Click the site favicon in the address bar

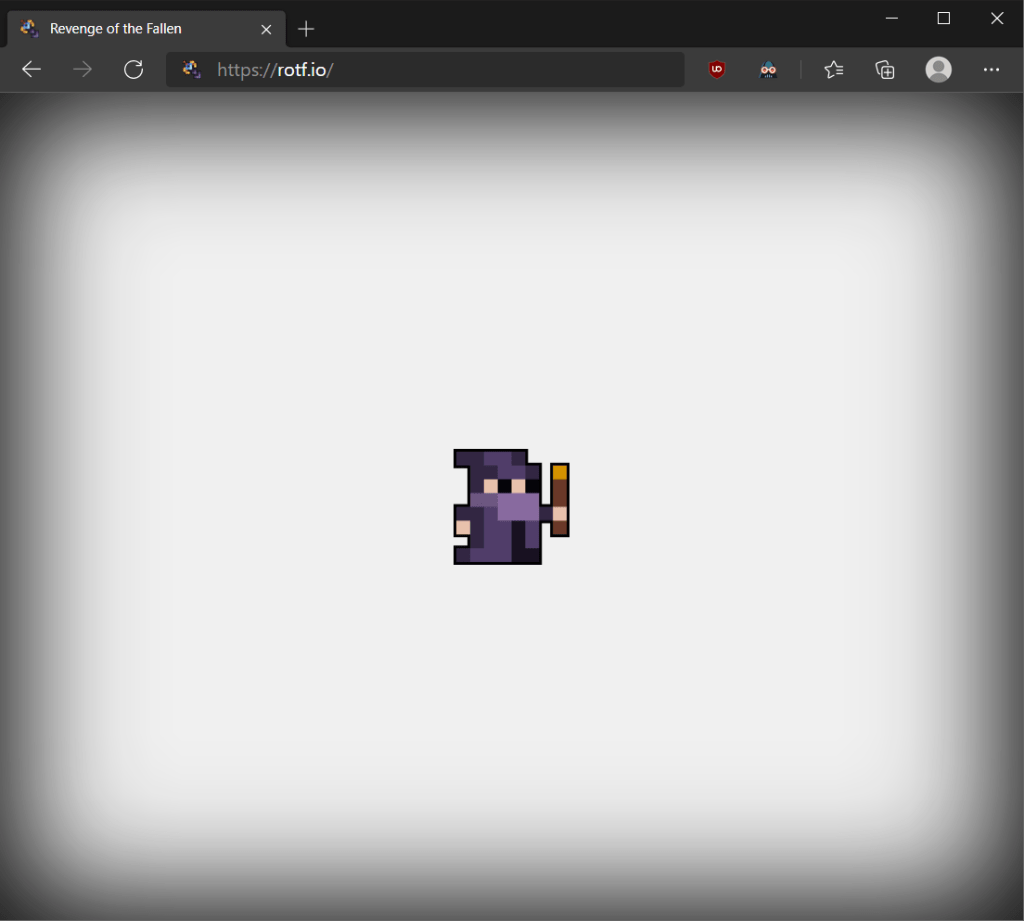[x=192, y=69]
